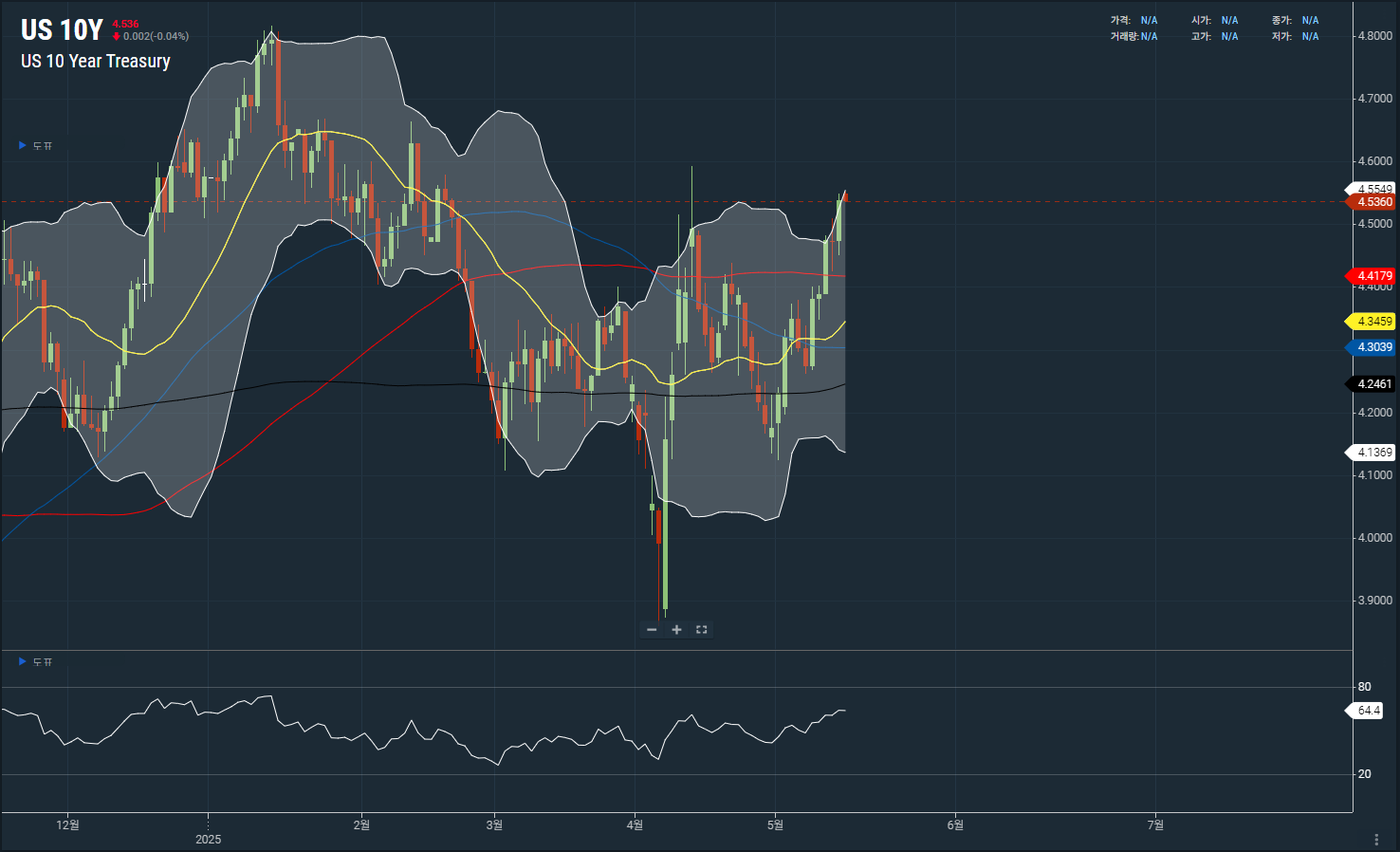The width and height of the screenshot is (1400, 852).
Task: Zoom out the chart with minus button
Action: coord(652,630)
